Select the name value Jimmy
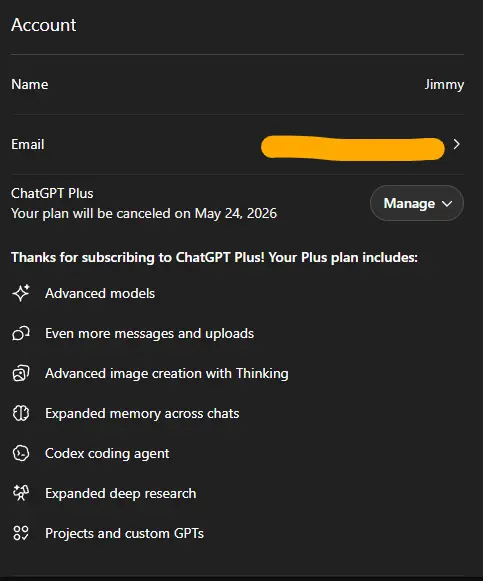483x581 pixels. tap(444, 85)
